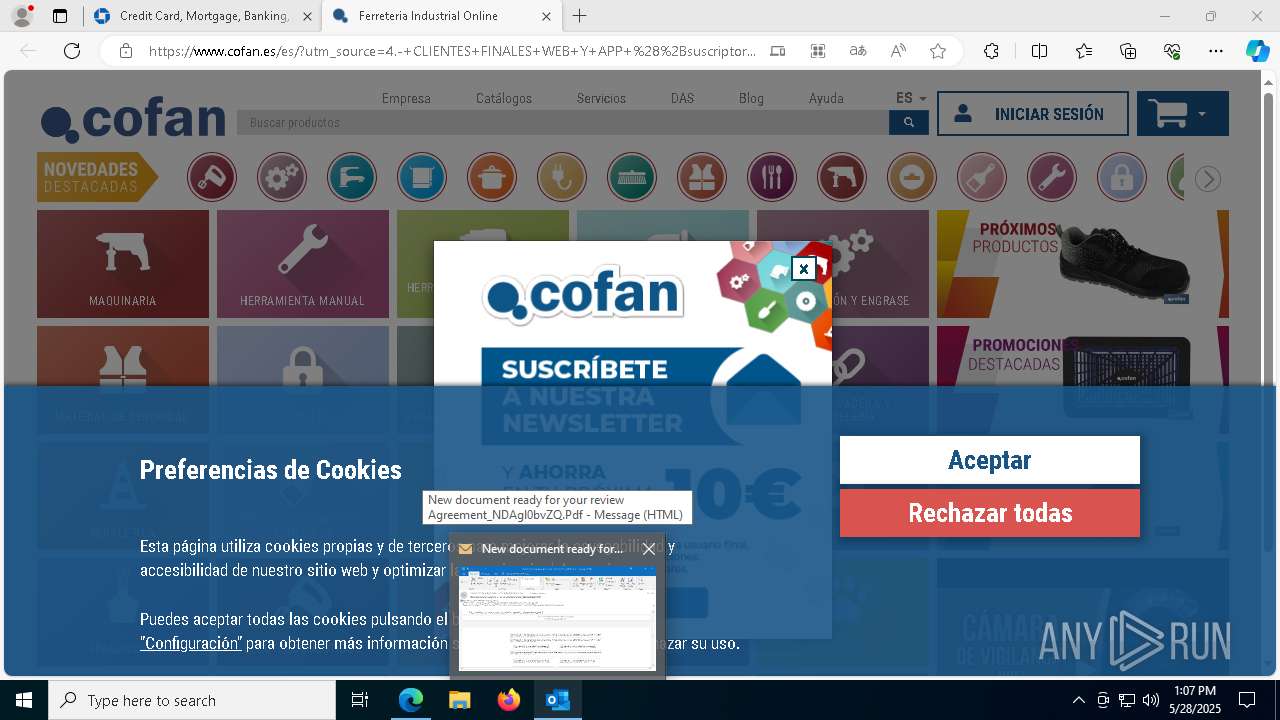Open the Empresa menu

[x=406, y=98]
